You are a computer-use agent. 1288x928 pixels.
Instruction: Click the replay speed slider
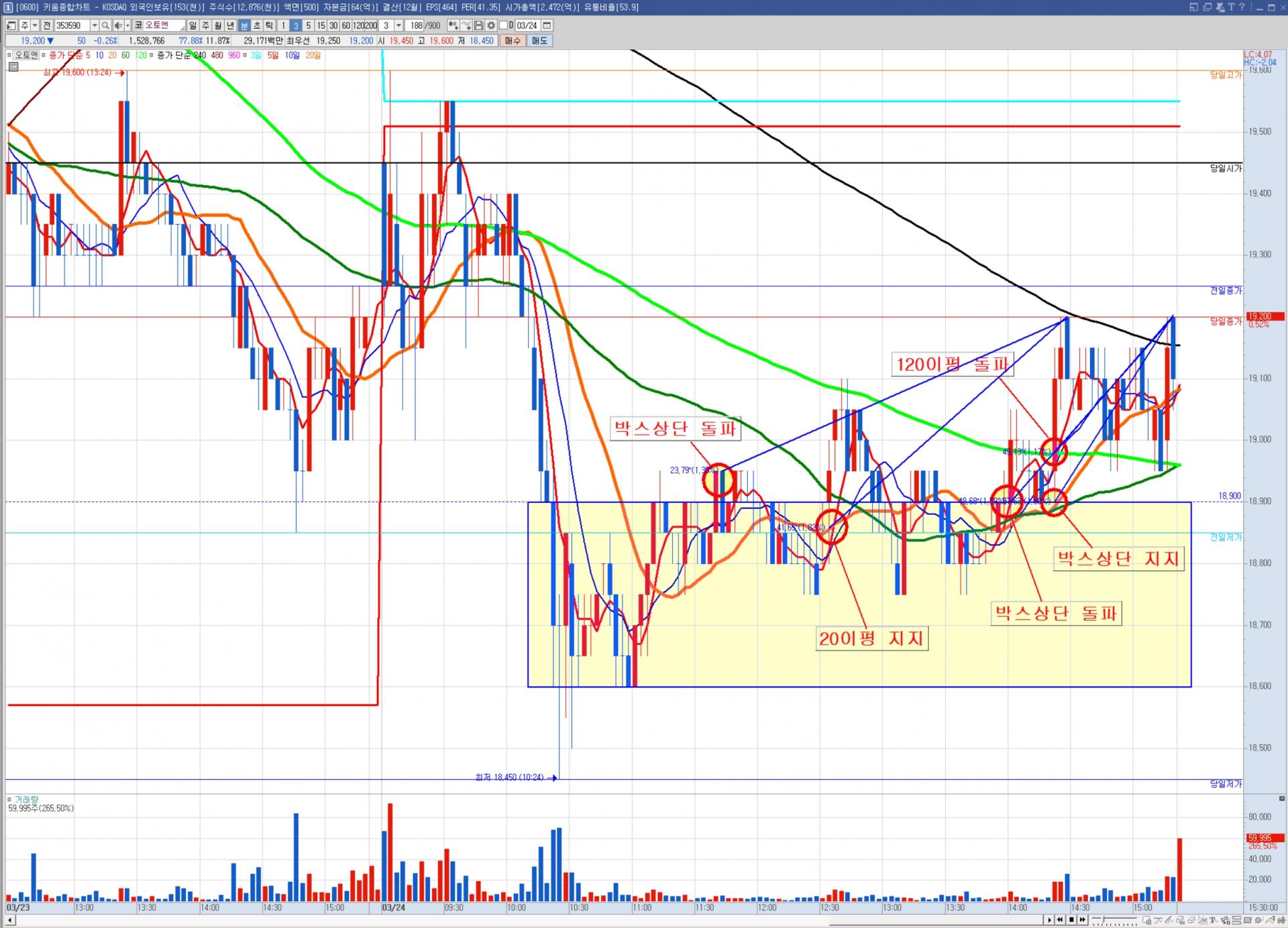[1114, 919]
